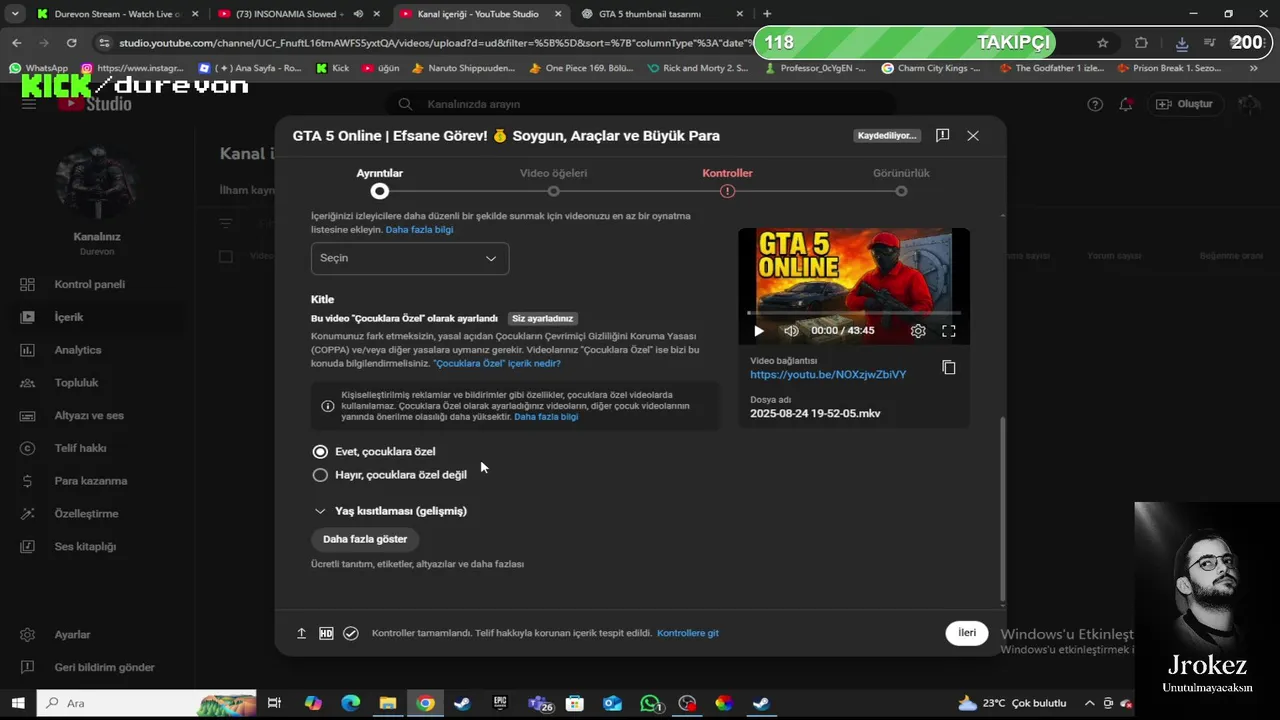Open Topluluk in sidebar
Screen dimensions: 1280x720
coord(76,382)
